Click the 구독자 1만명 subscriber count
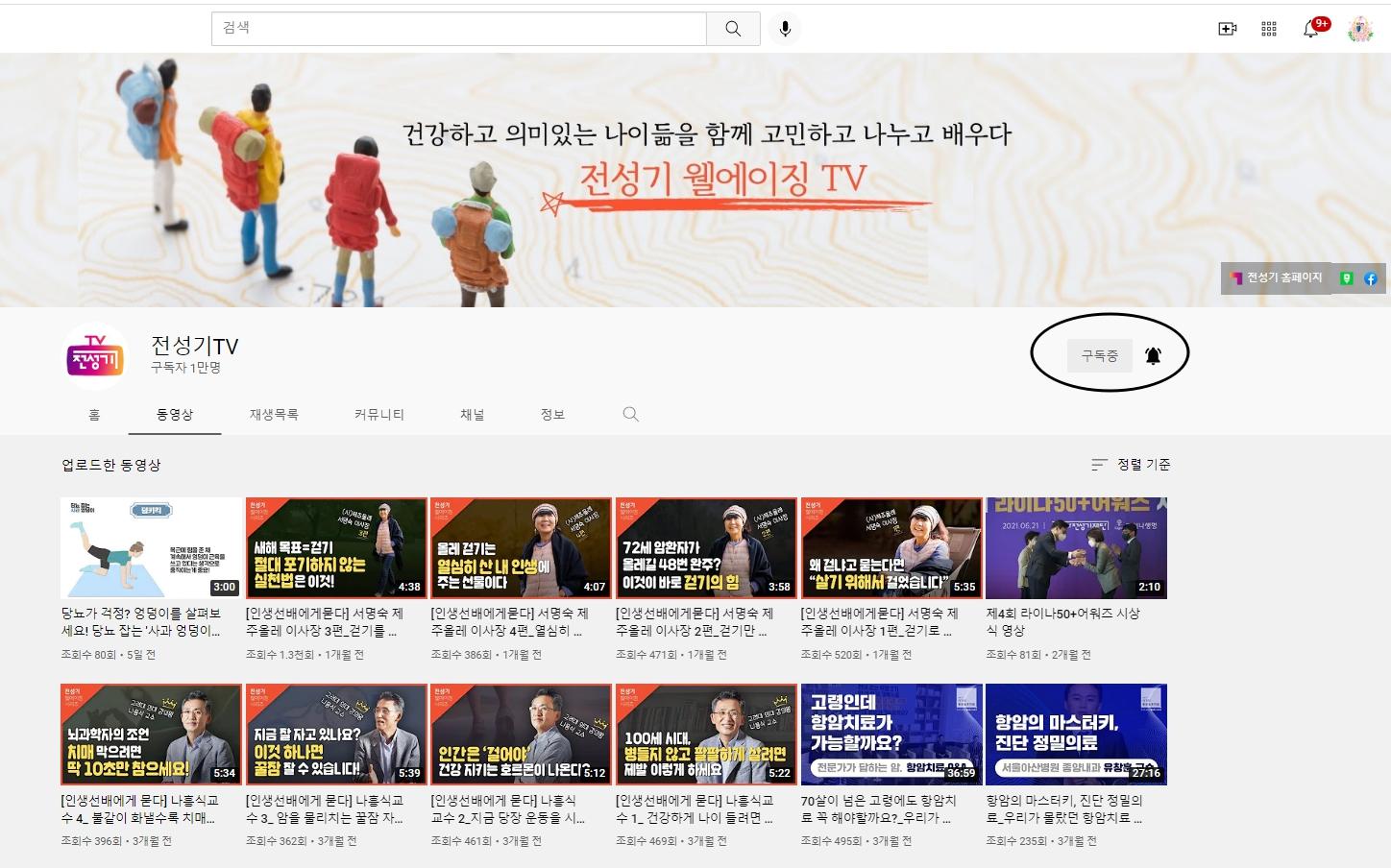 coord(185,368)
